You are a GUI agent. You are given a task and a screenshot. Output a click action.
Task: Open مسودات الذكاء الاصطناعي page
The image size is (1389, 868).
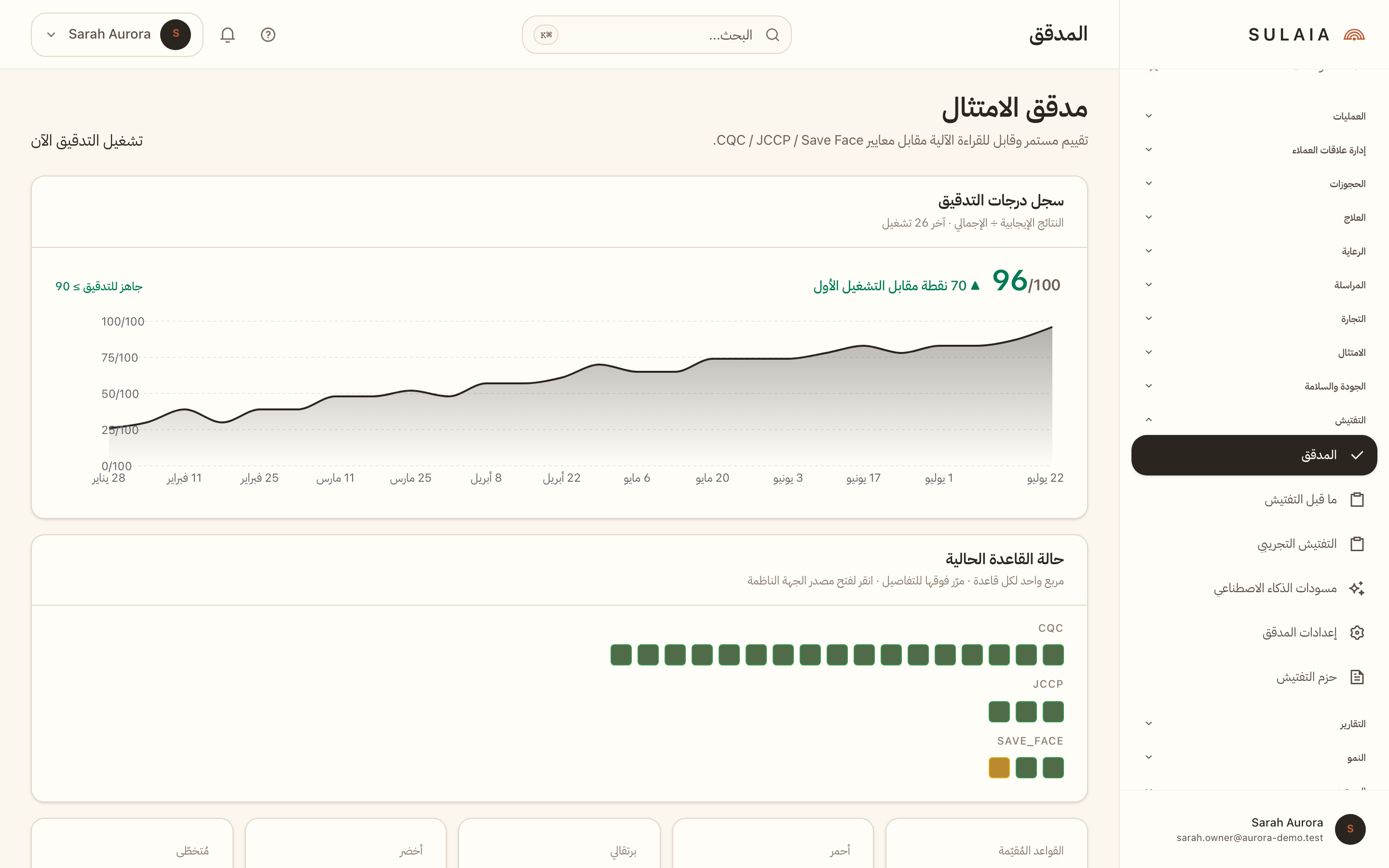click(1254, 588)
